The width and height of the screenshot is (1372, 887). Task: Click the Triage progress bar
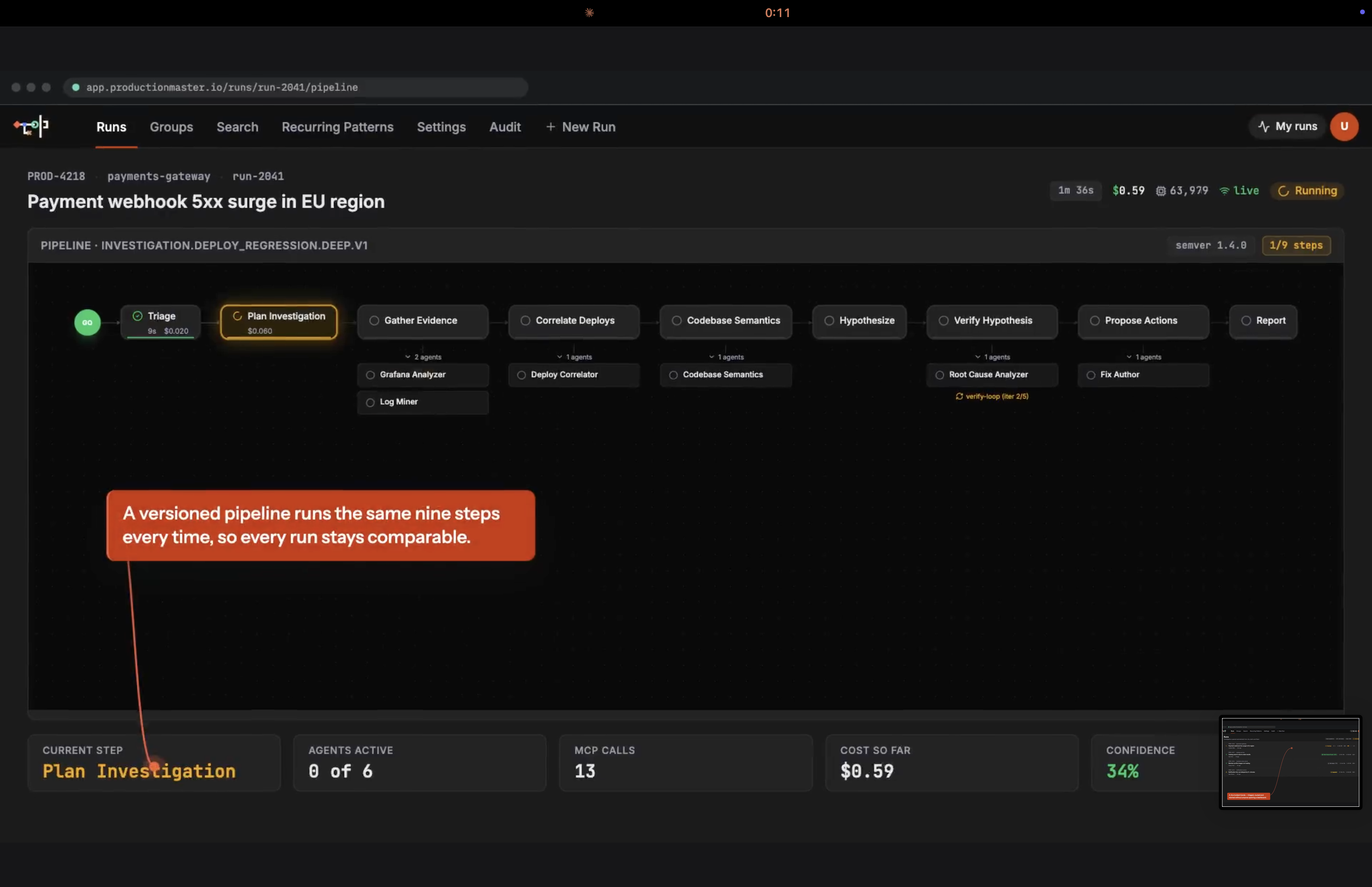(x=161, y=337)
